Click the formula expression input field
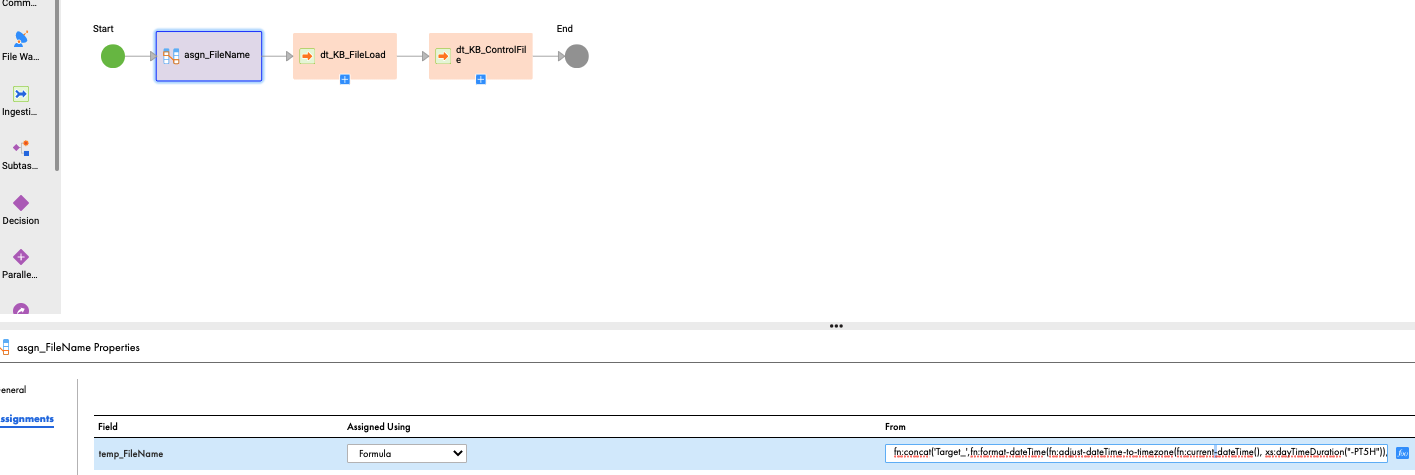The width and height of the screenshot is (1415, 475). tap(1137, 453)
